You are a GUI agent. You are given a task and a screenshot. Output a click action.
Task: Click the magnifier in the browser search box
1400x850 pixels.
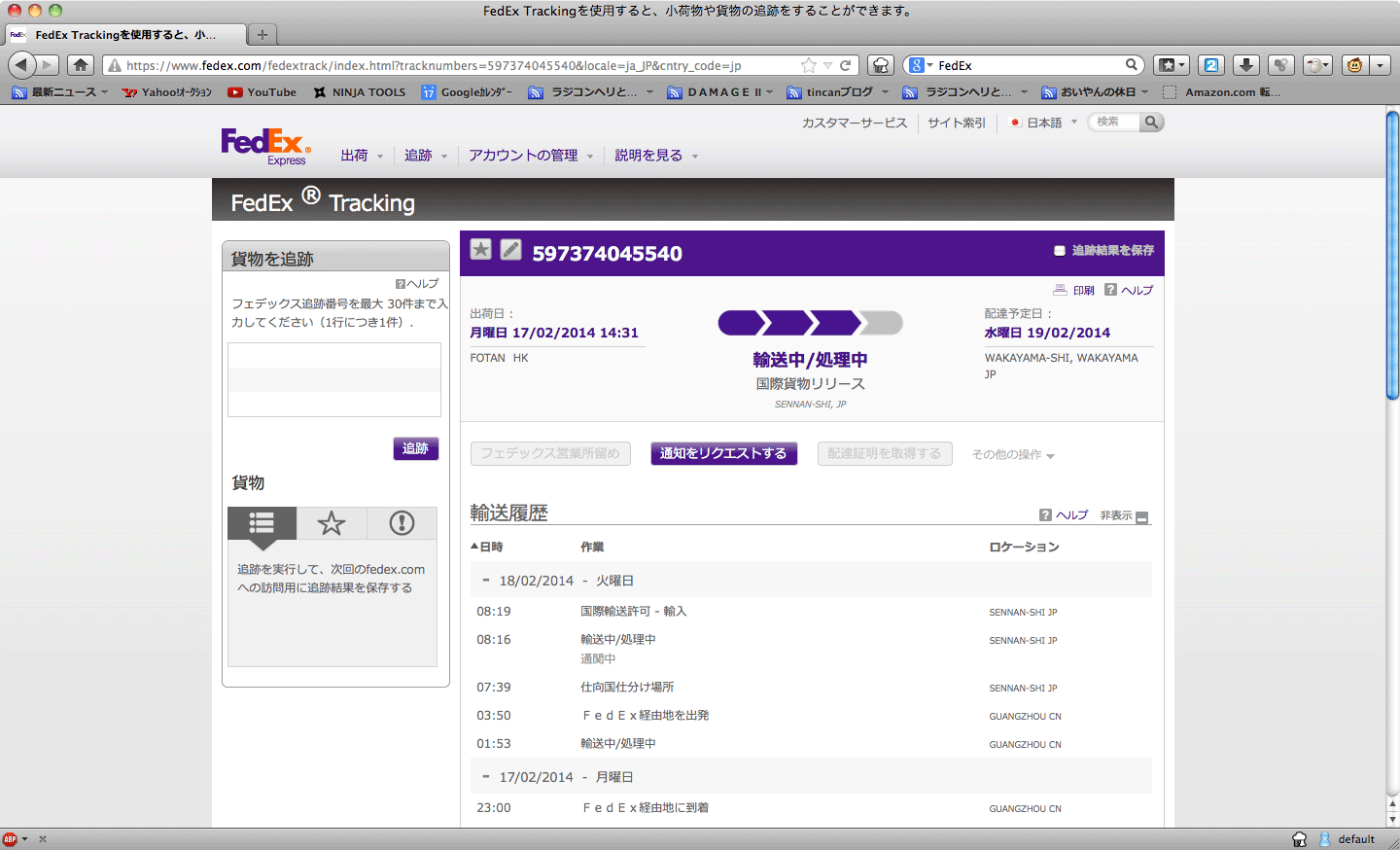[1132, 65]
